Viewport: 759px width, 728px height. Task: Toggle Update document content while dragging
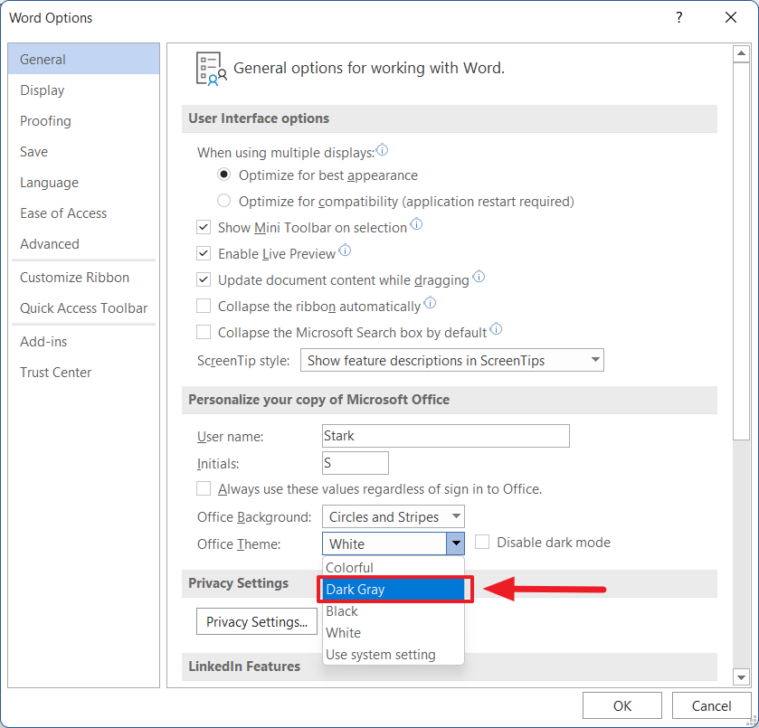click(x=203, y=279)
